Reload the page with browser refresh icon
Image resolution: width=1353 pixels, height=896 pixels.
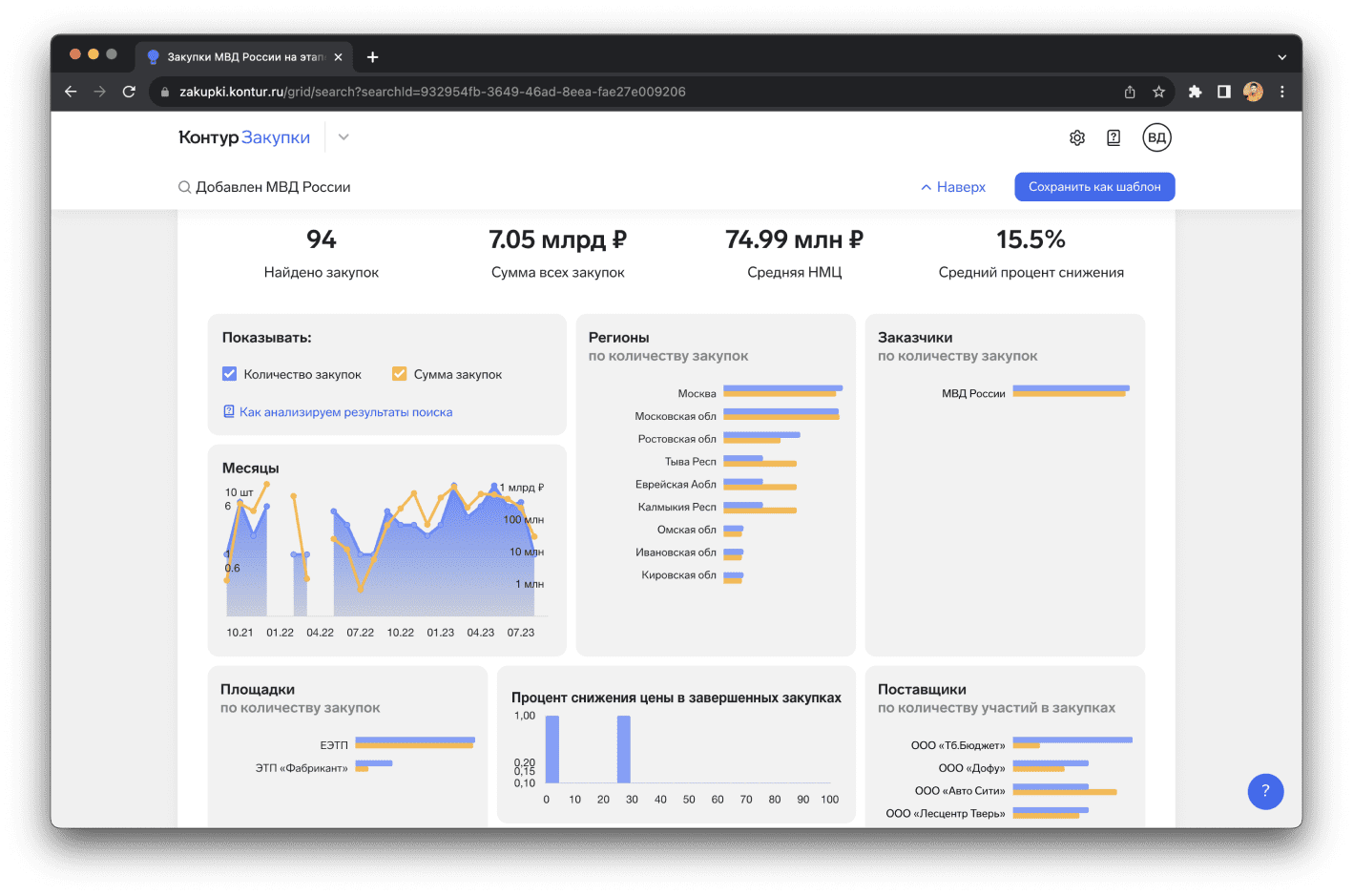129,92
